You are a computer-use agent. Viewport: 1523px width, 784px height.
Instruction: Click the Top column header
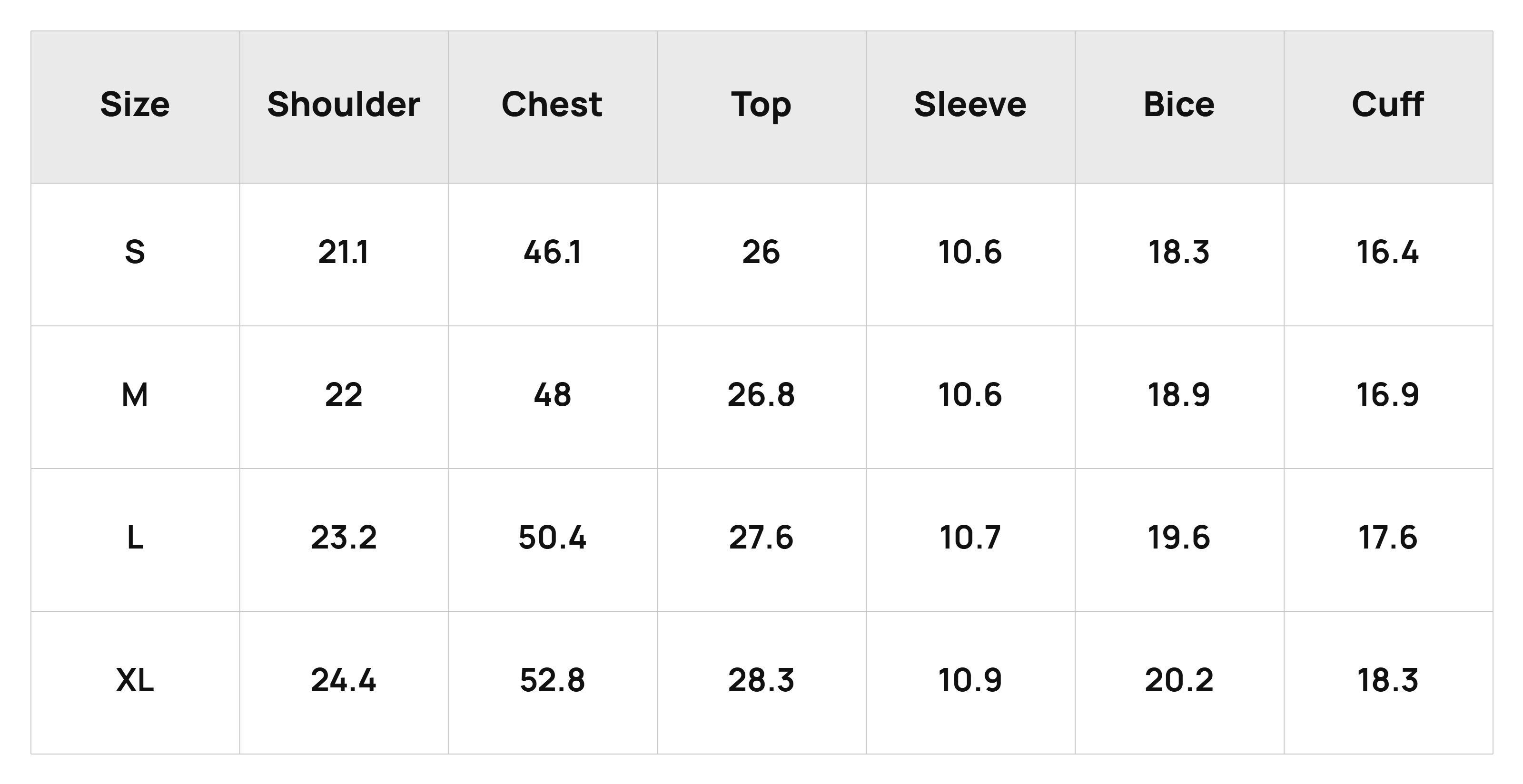coord(761,106)
